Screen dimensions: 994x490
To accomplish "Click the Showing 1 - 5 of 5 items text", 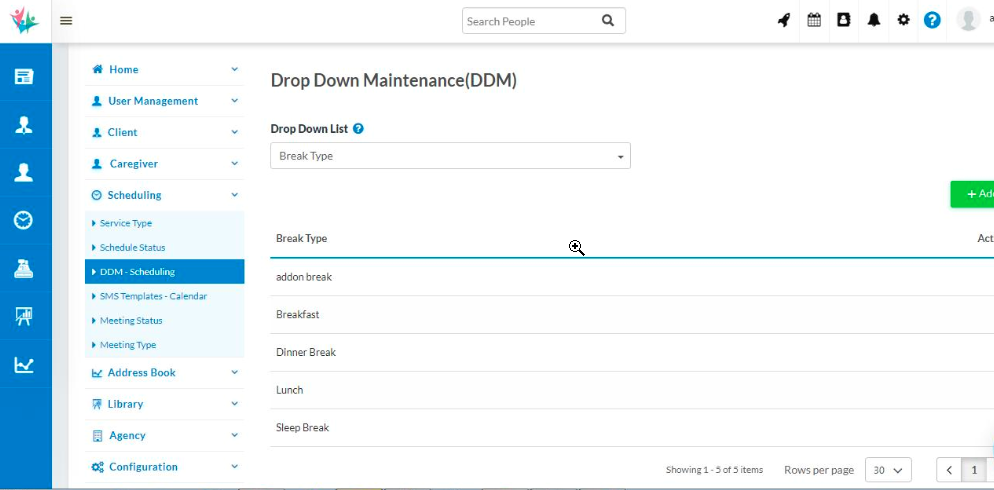I will (714, 470).
